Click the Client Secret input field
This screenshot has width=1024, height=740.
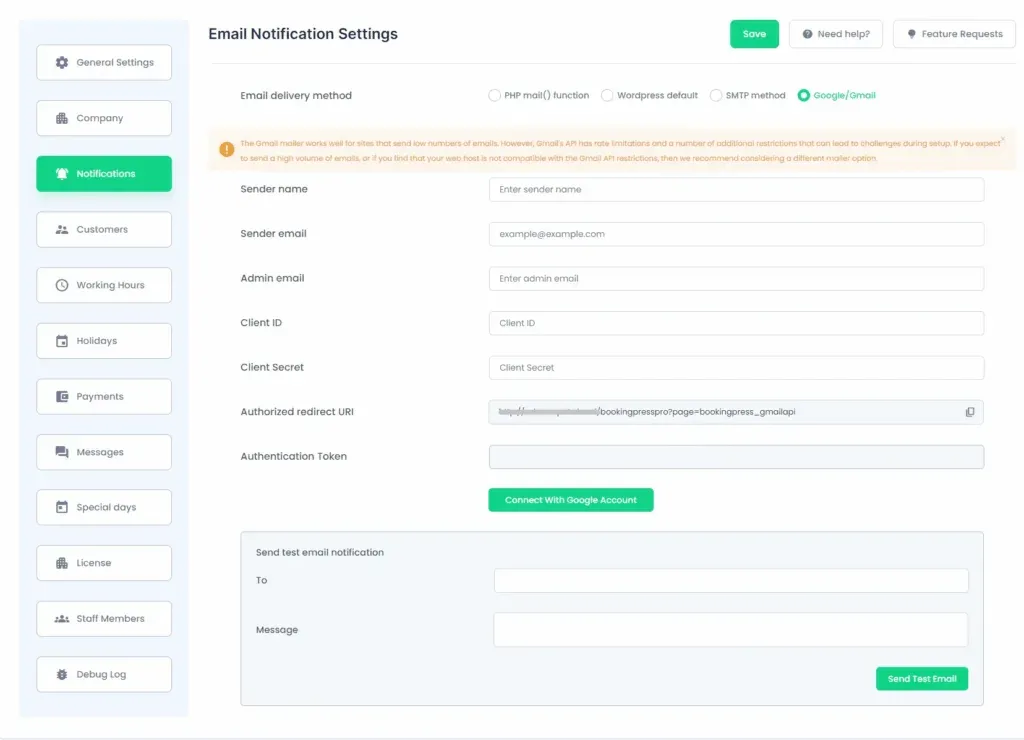(x=736, y=368)
